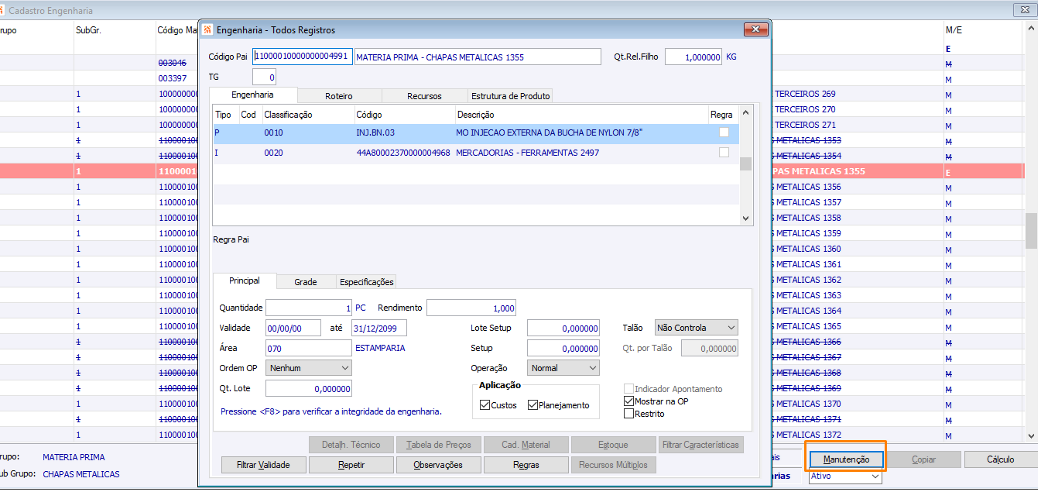The height and width of the screenshot is (490, 1038).
Task: Click the Qt.Rel.Filho input field
Action: (x=694, y=57)
